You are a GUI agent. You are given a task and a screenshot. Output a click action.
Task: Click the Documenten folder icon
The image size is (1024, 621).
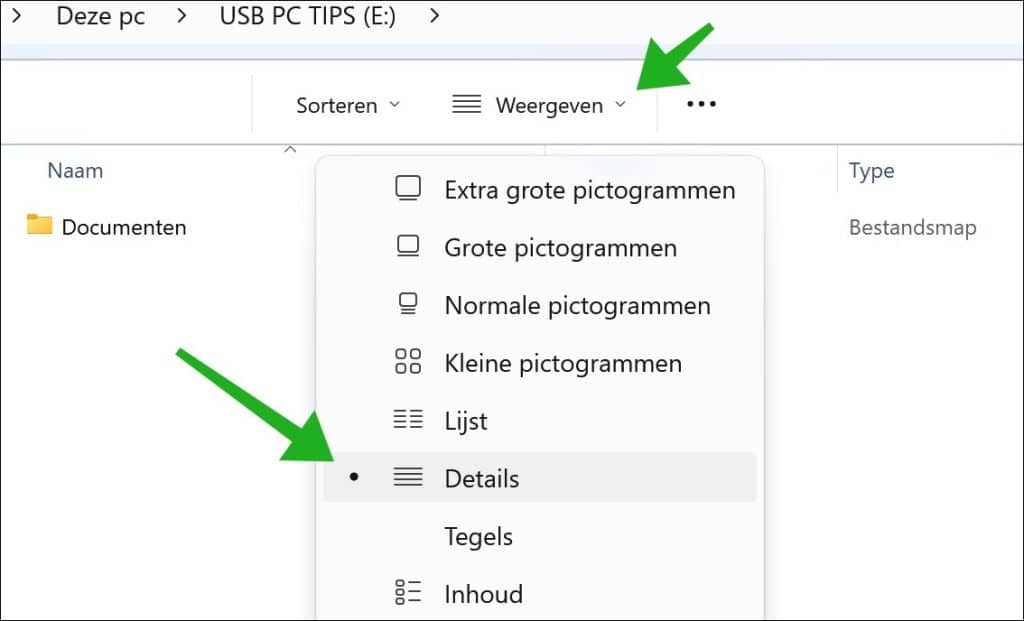[x=39, y=224]
